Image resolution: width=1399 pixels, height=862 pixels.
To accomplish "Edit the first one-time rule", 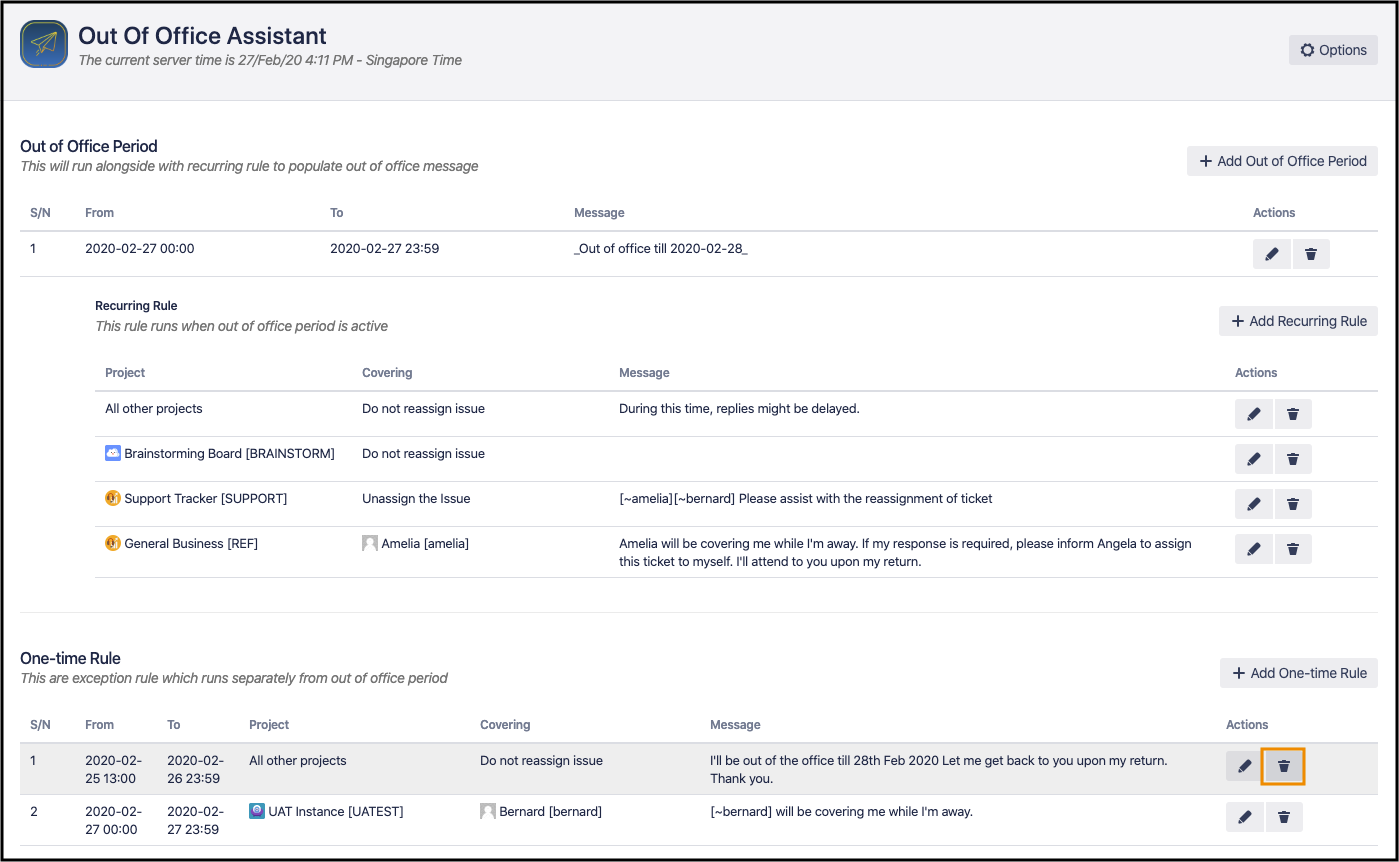I will click(1244, 766).
